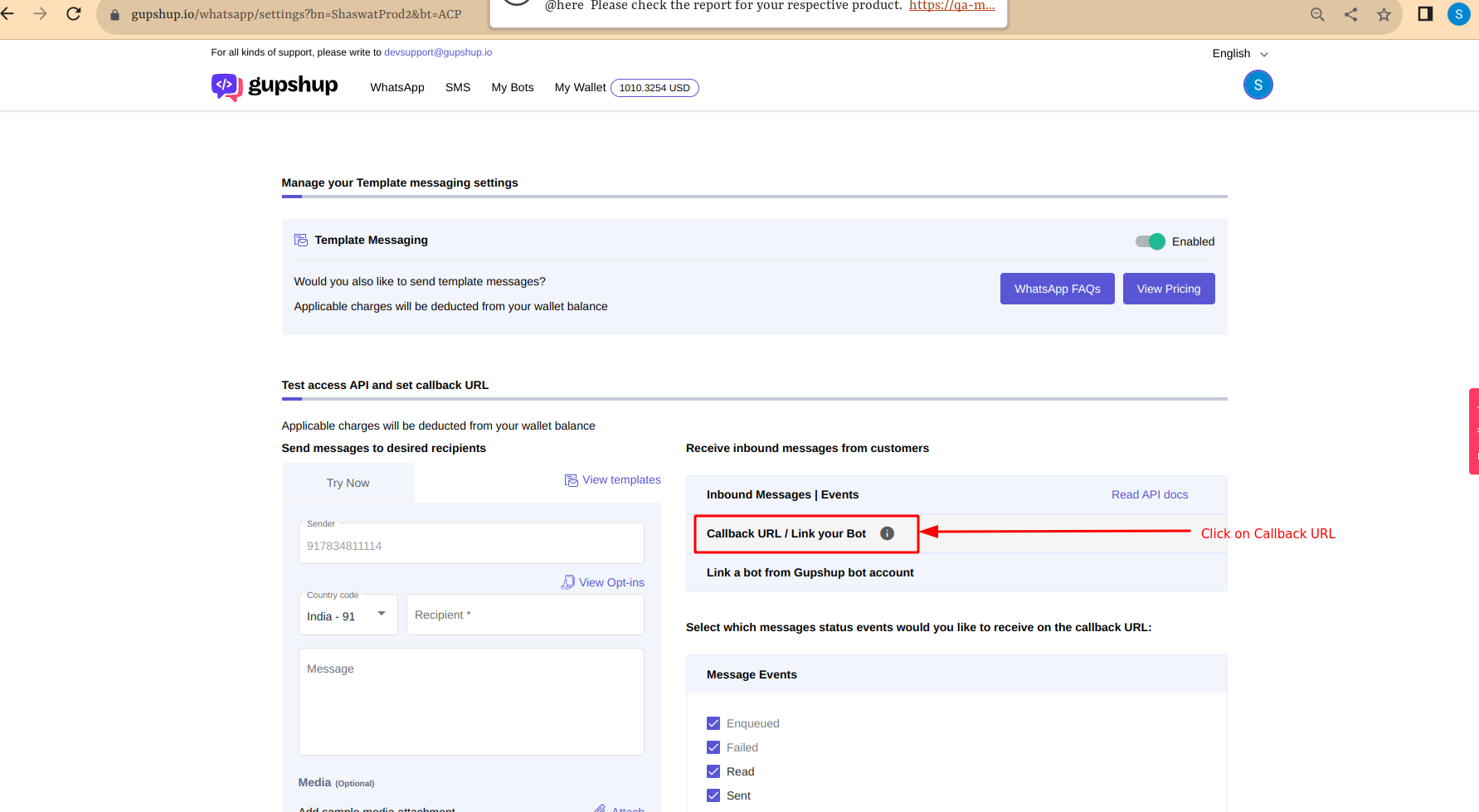Uncheck the Enqueued event checkbox
The height and width of the screenshot is (812, 1479).
coord(713,723)
